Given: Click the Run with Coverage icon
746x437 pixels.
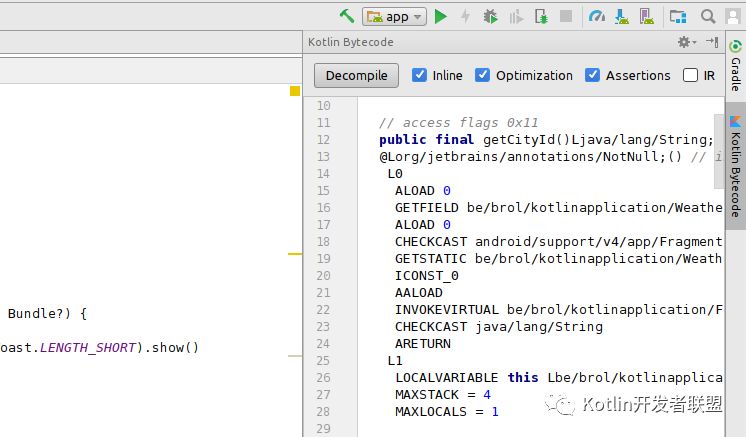Looking at the screenshot, I should click(516, 18).
